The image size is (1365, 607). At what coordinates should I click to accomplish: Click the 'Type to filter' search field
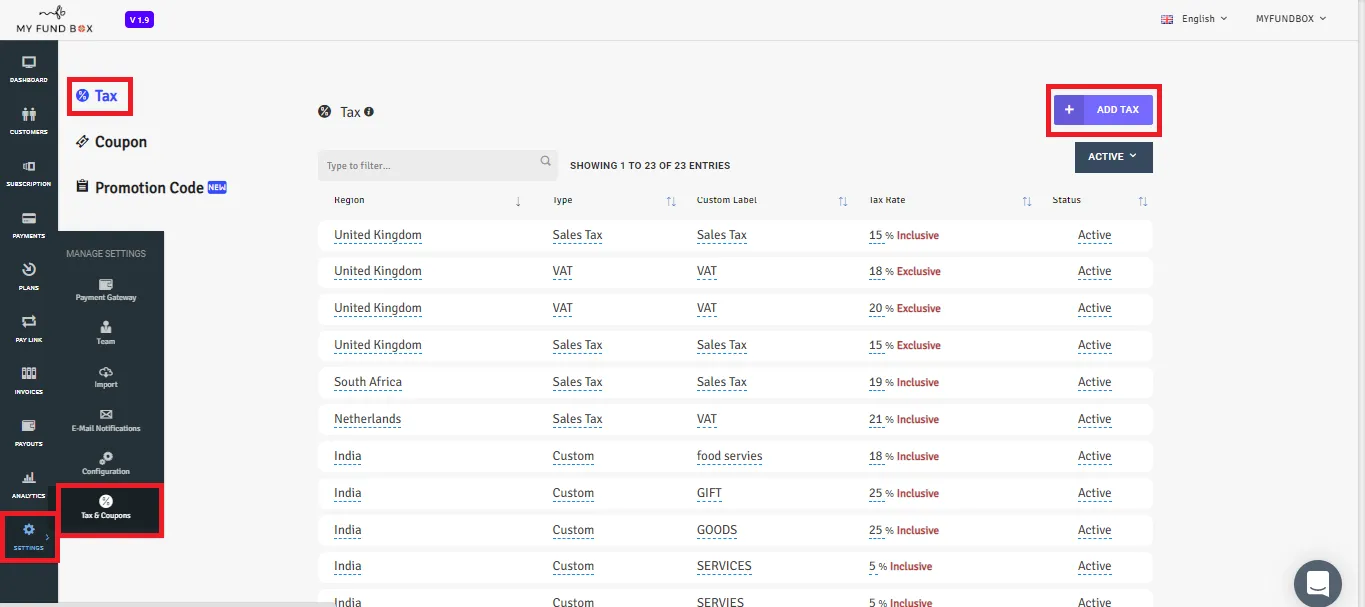click(437, 166)
